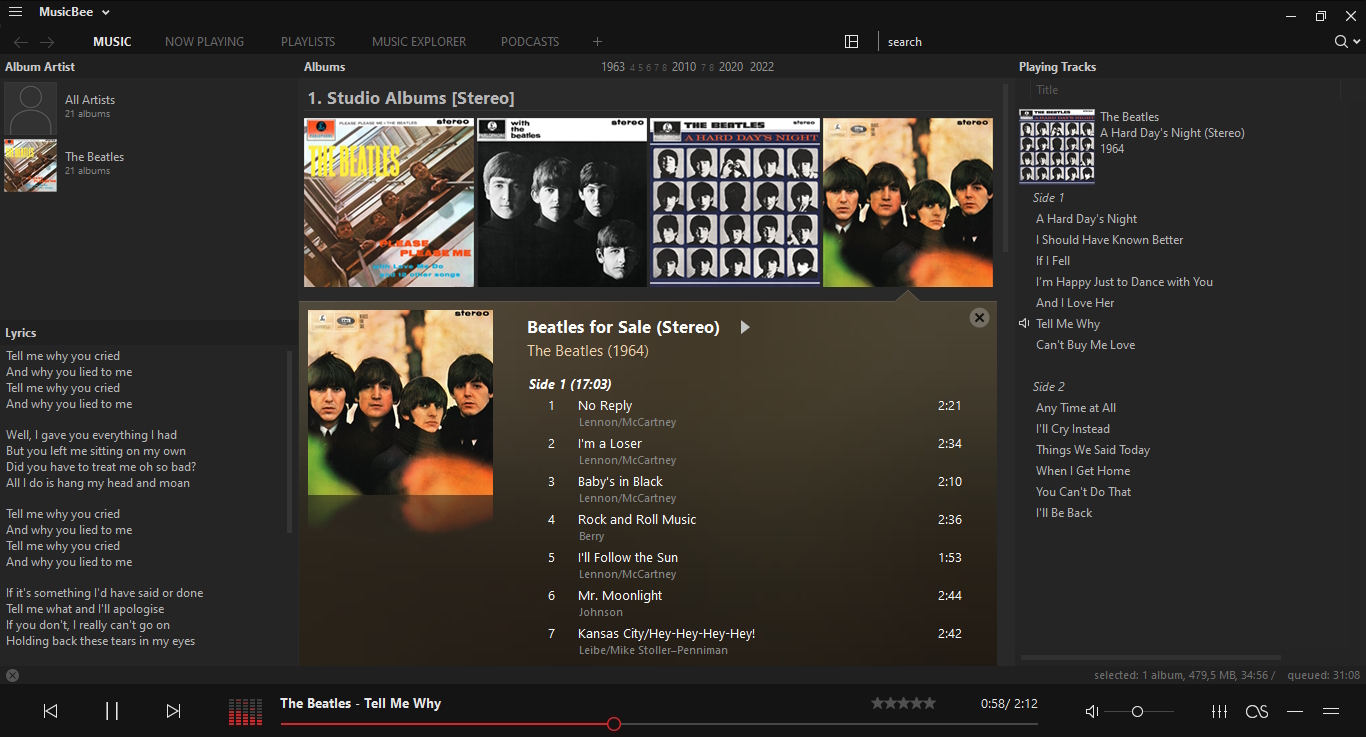Seek using the track progress bar
The image size is (1366, 737).
coord(659,724)
